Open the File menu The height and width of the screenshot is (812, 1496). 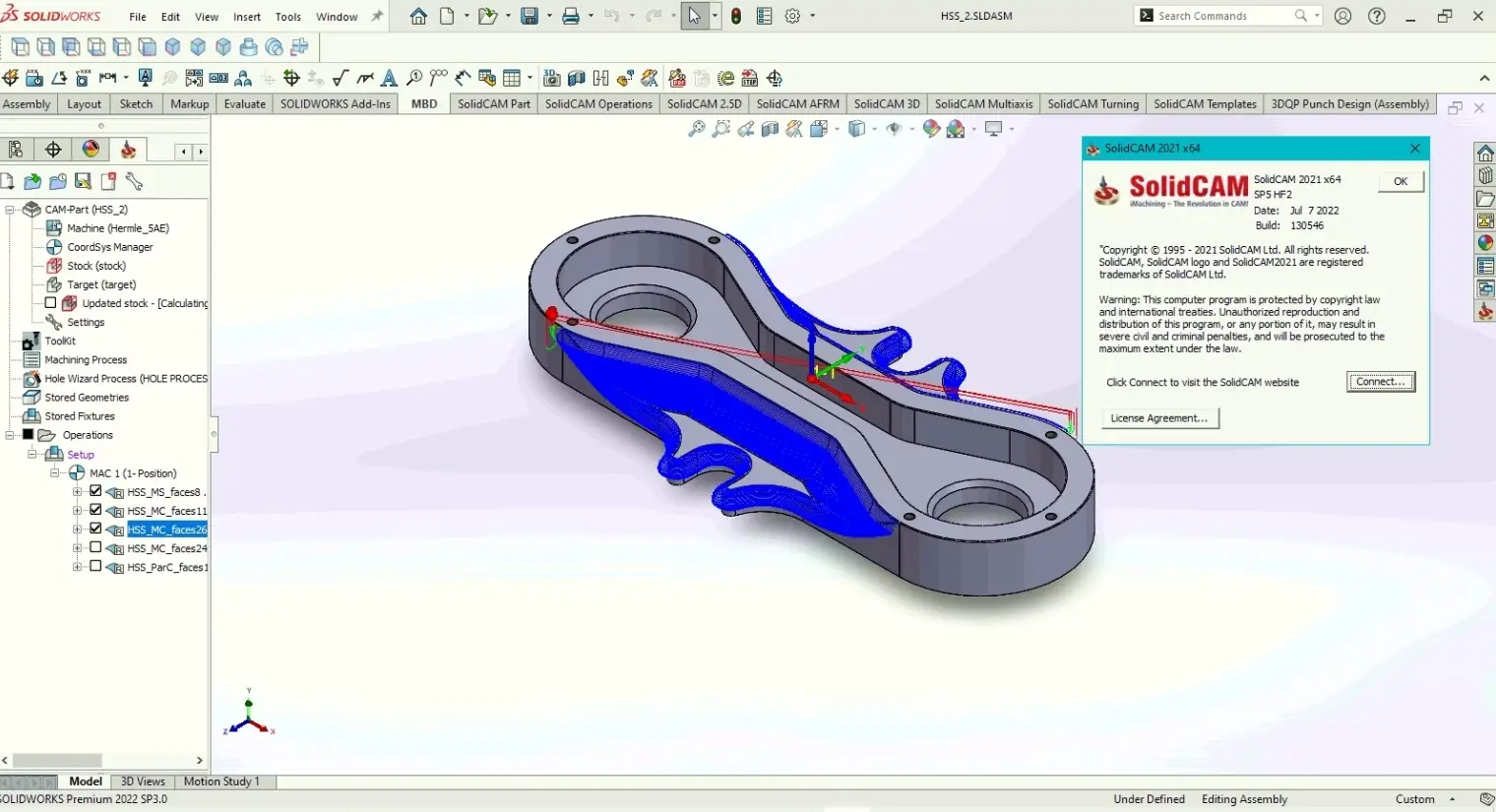[138, 17]
